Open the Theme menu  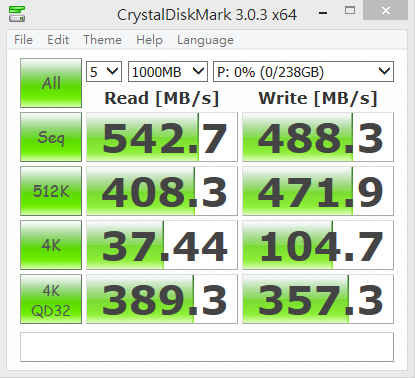pos(102,40)
